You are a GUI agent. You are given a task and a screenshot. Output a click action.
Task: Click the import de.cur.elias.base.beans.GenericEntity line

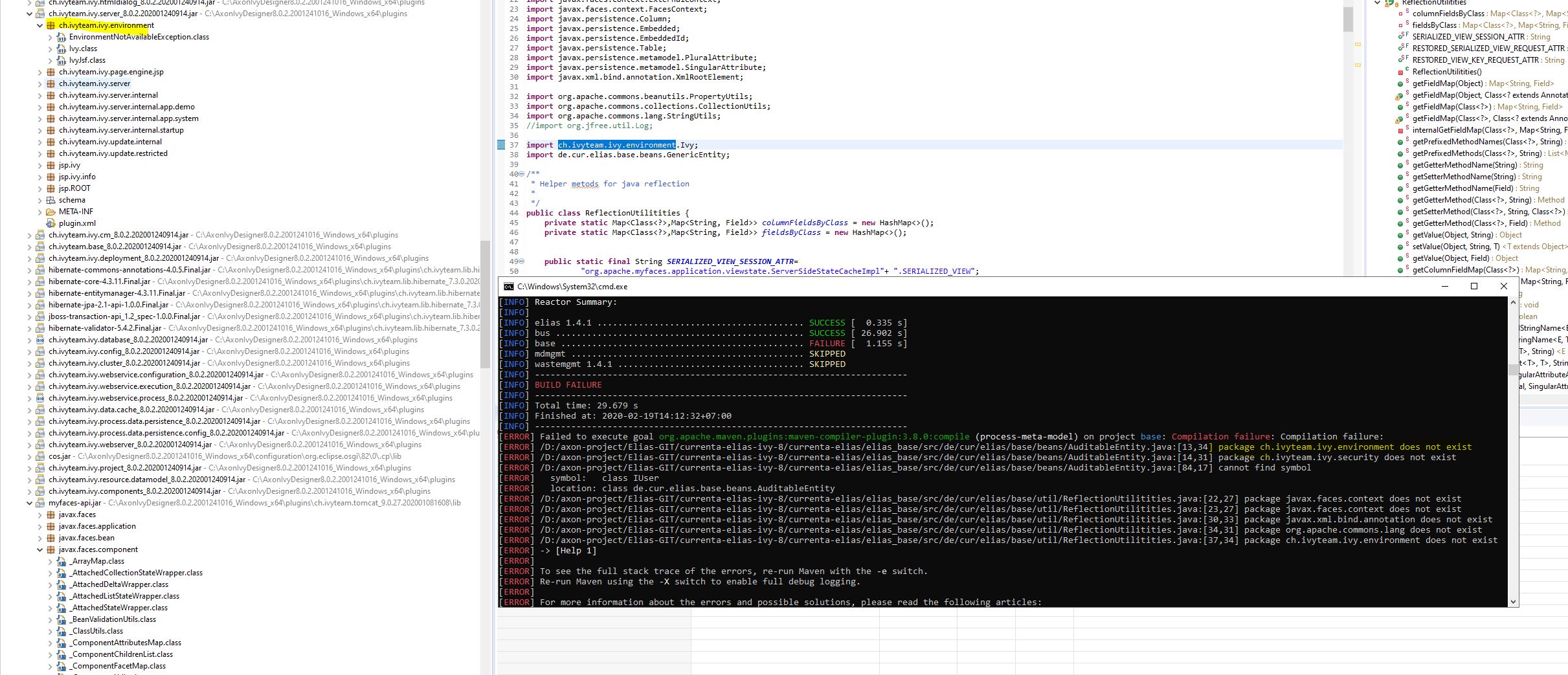tap(628, 155)
